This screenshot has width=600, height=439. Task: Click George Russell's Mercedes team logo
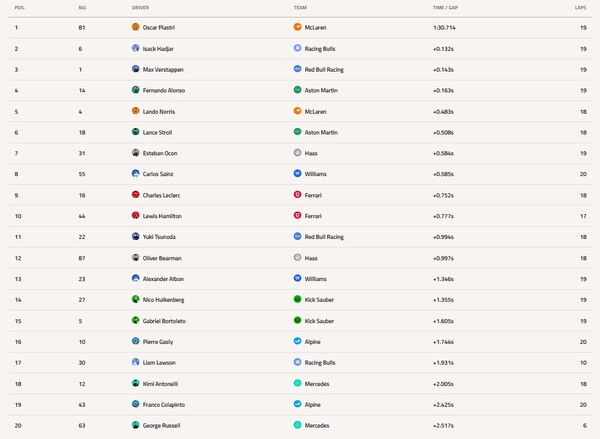pos(297,425)
